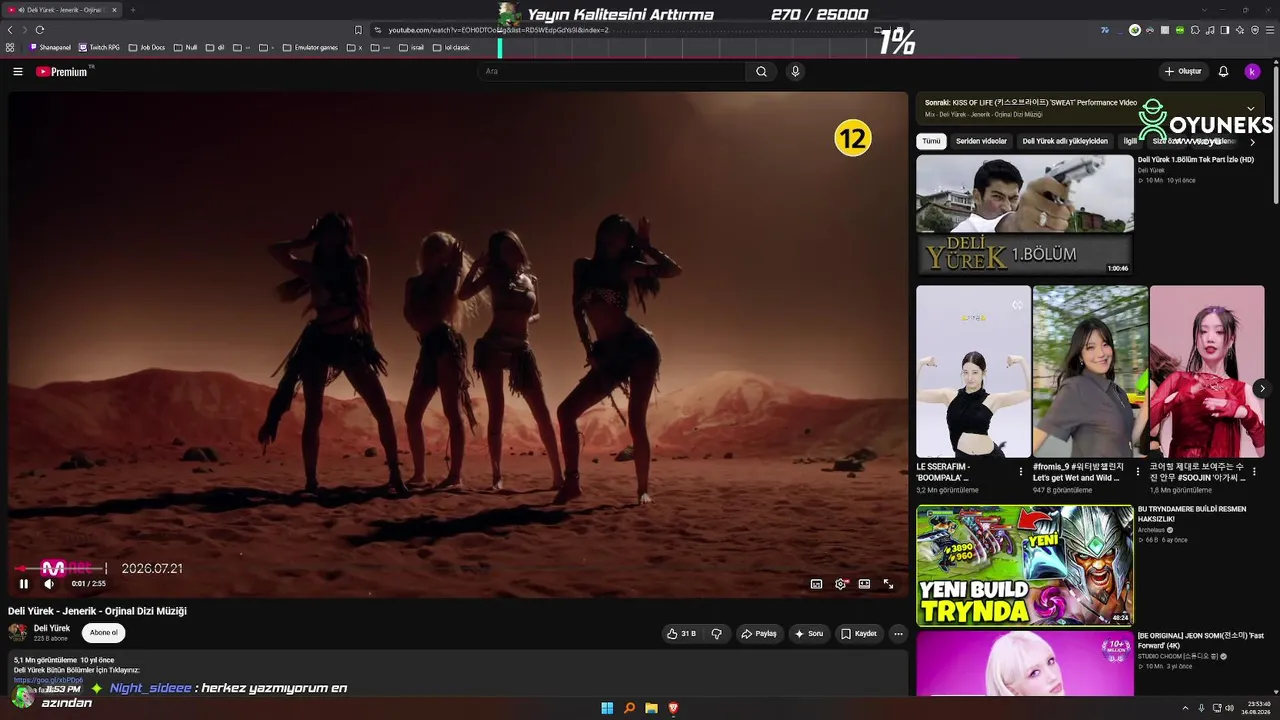Pause the video playback
Viewport: 1280px width, 720px height.
[x=24, y=584]
